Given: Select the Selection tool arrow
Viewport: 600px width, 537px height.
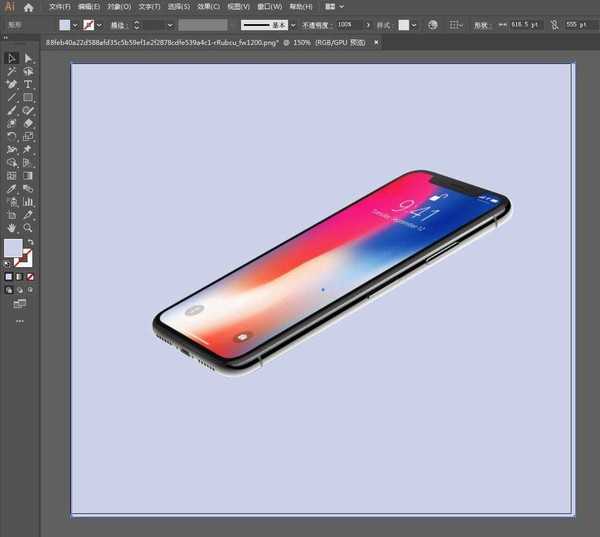Looking at the screenshot, I should pos(12,58).
